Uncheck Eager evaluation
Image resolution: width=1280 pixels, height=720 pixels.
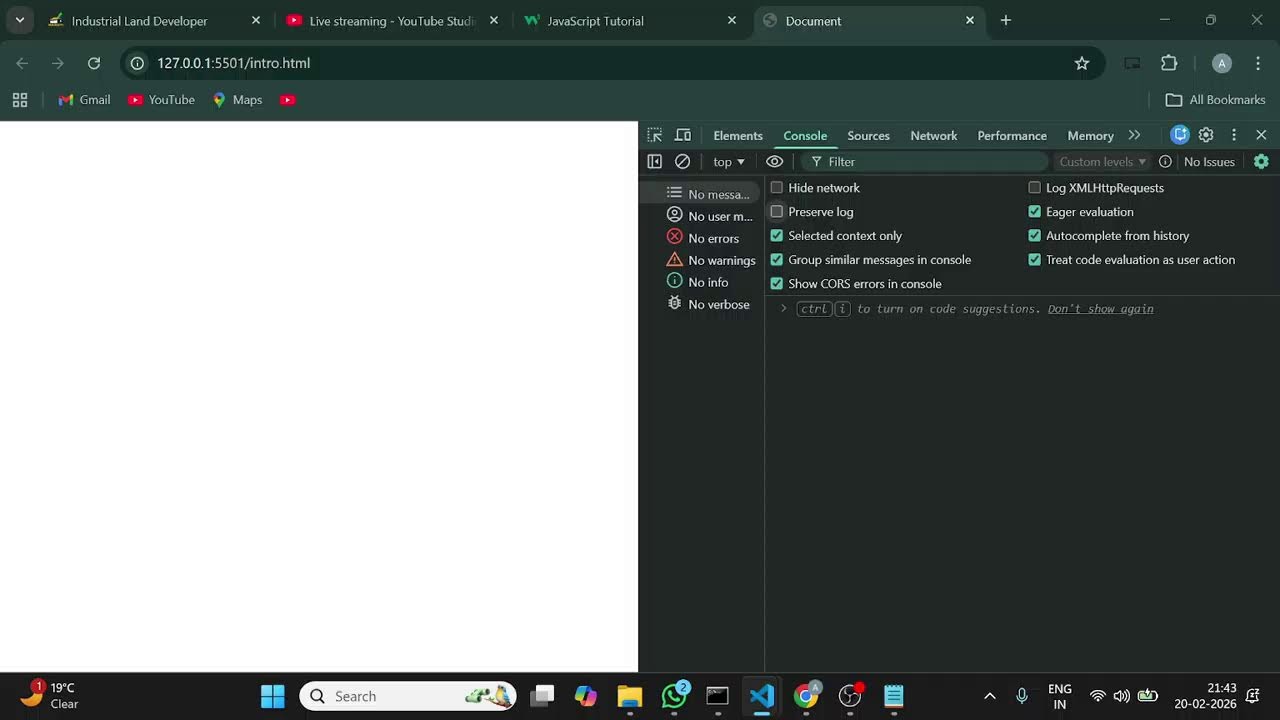pos(1035,211)
